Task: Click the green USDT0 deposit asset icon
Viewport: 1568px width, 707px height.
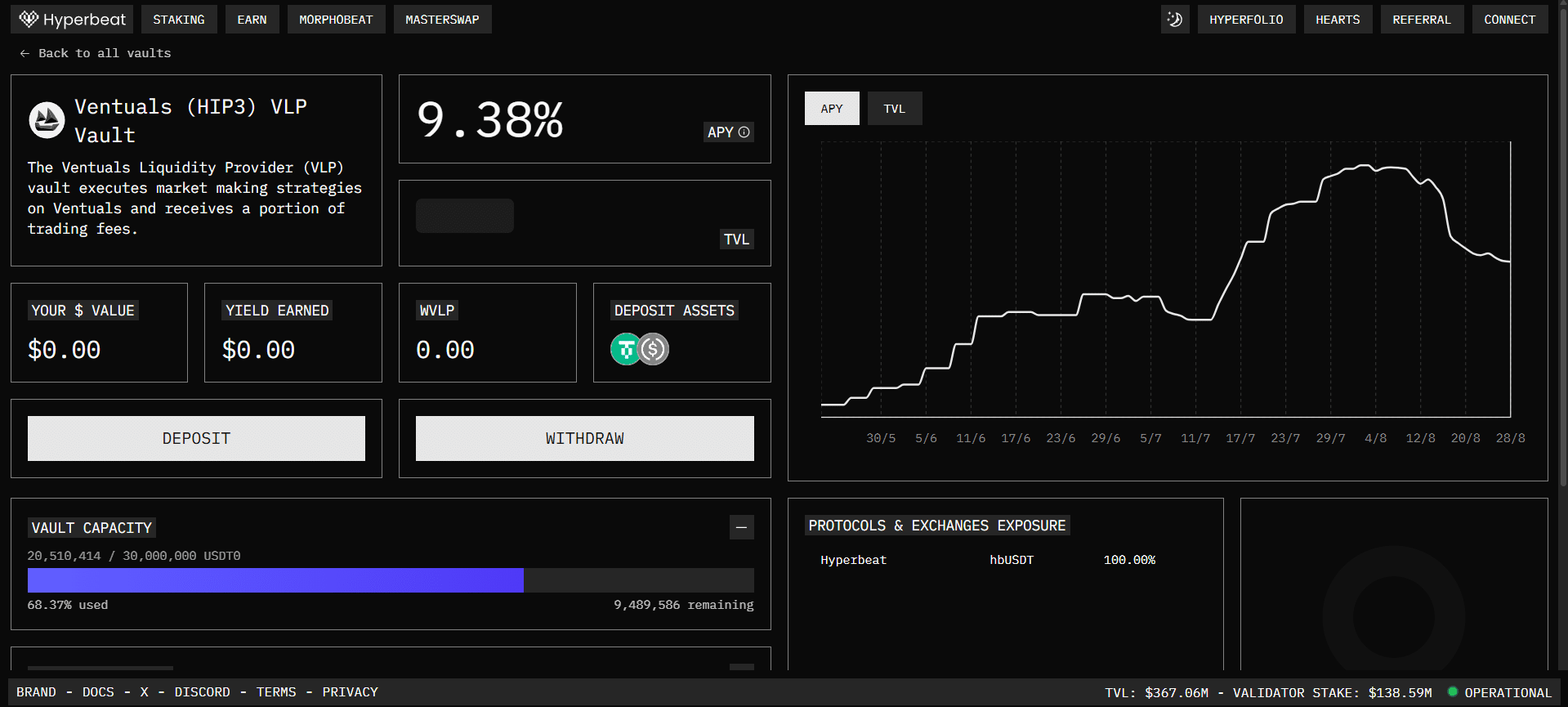Action: point(626,350)
